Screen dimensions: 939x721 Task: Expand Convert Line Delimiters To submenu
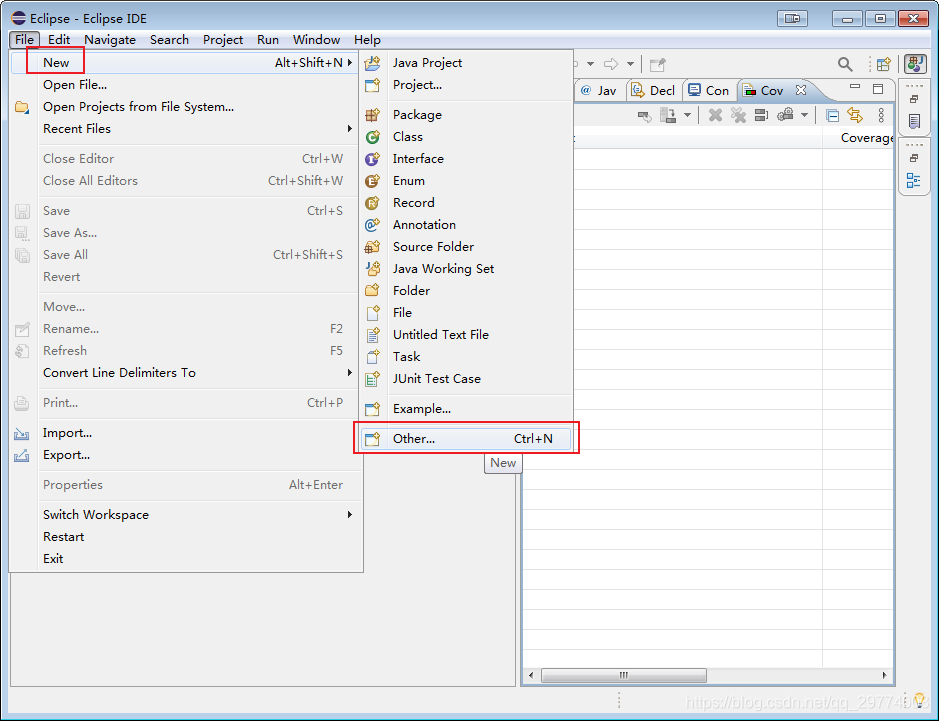pos(185,372)
